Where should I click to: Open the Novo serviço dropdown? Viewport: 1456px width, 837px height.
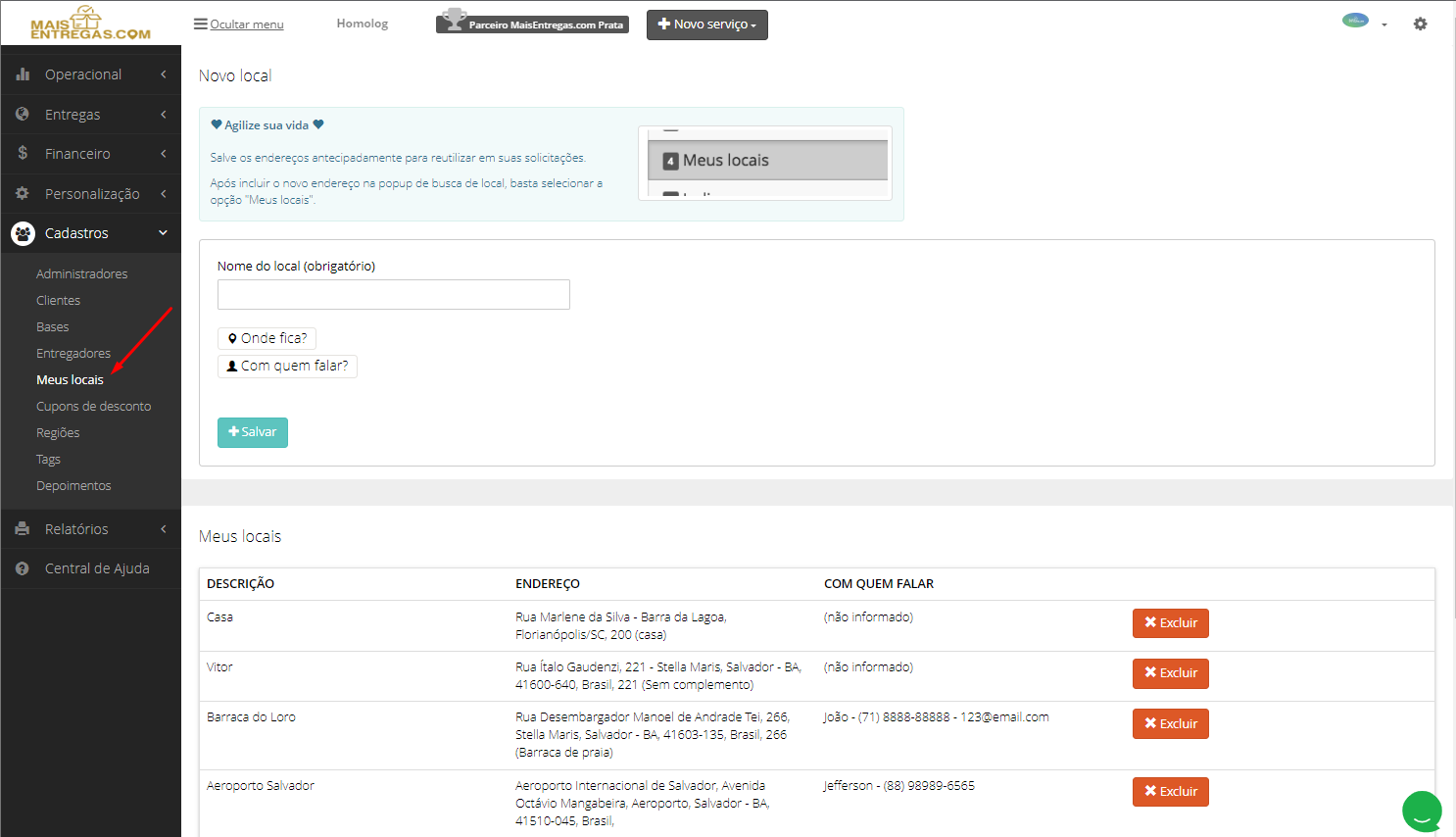707,25
